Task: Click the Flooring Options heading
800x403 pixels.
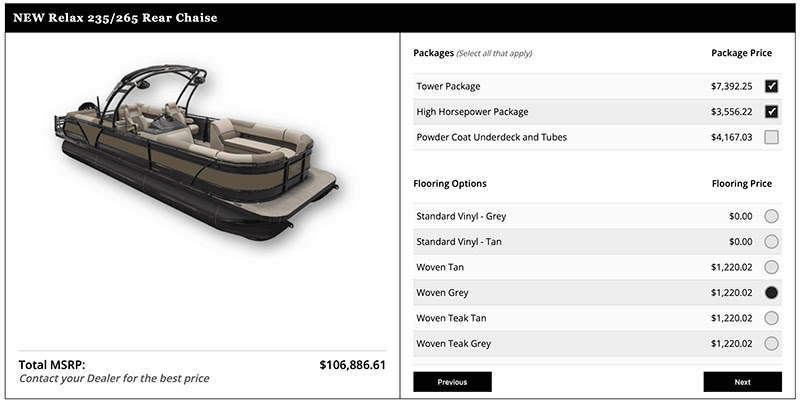Action: [x=450, y=184]
